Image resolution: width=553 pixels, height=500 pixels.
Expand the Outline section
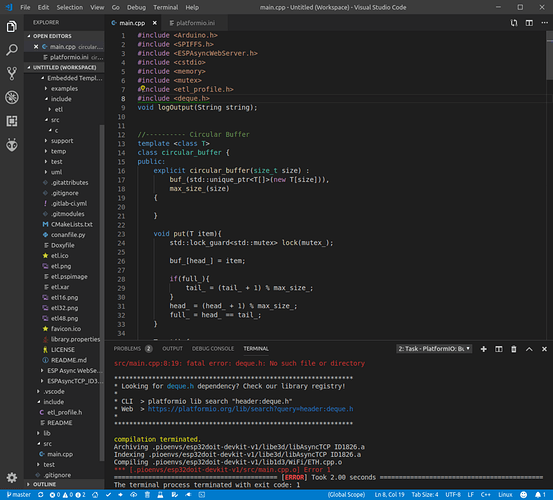click(65, 484)
